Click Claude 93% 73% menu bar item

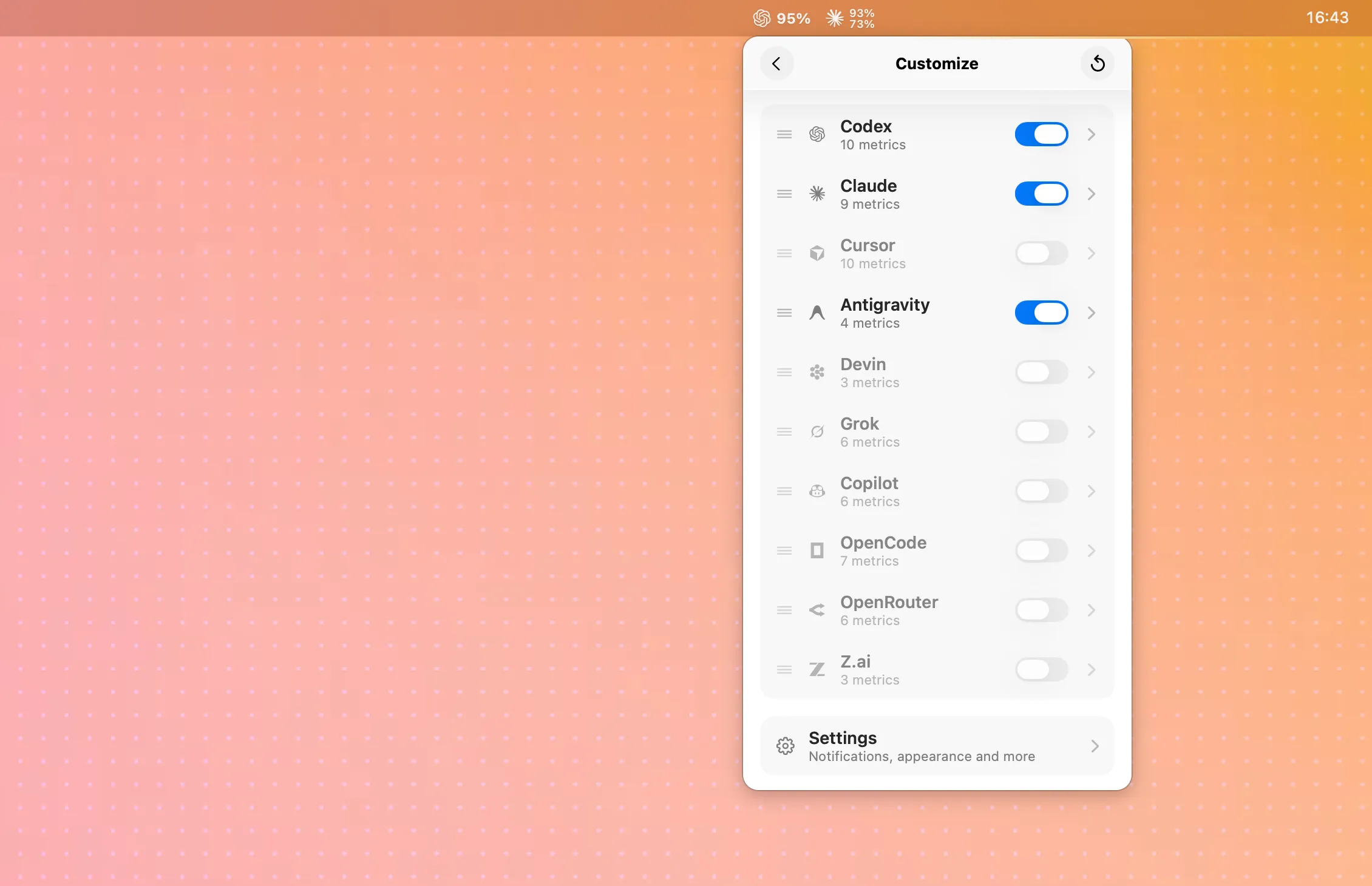pos(850,18)
